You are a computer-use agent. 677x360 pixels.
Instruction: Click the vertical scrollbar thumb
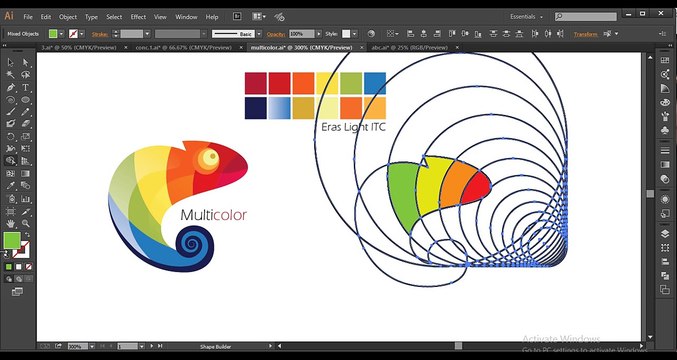[650, 194]
